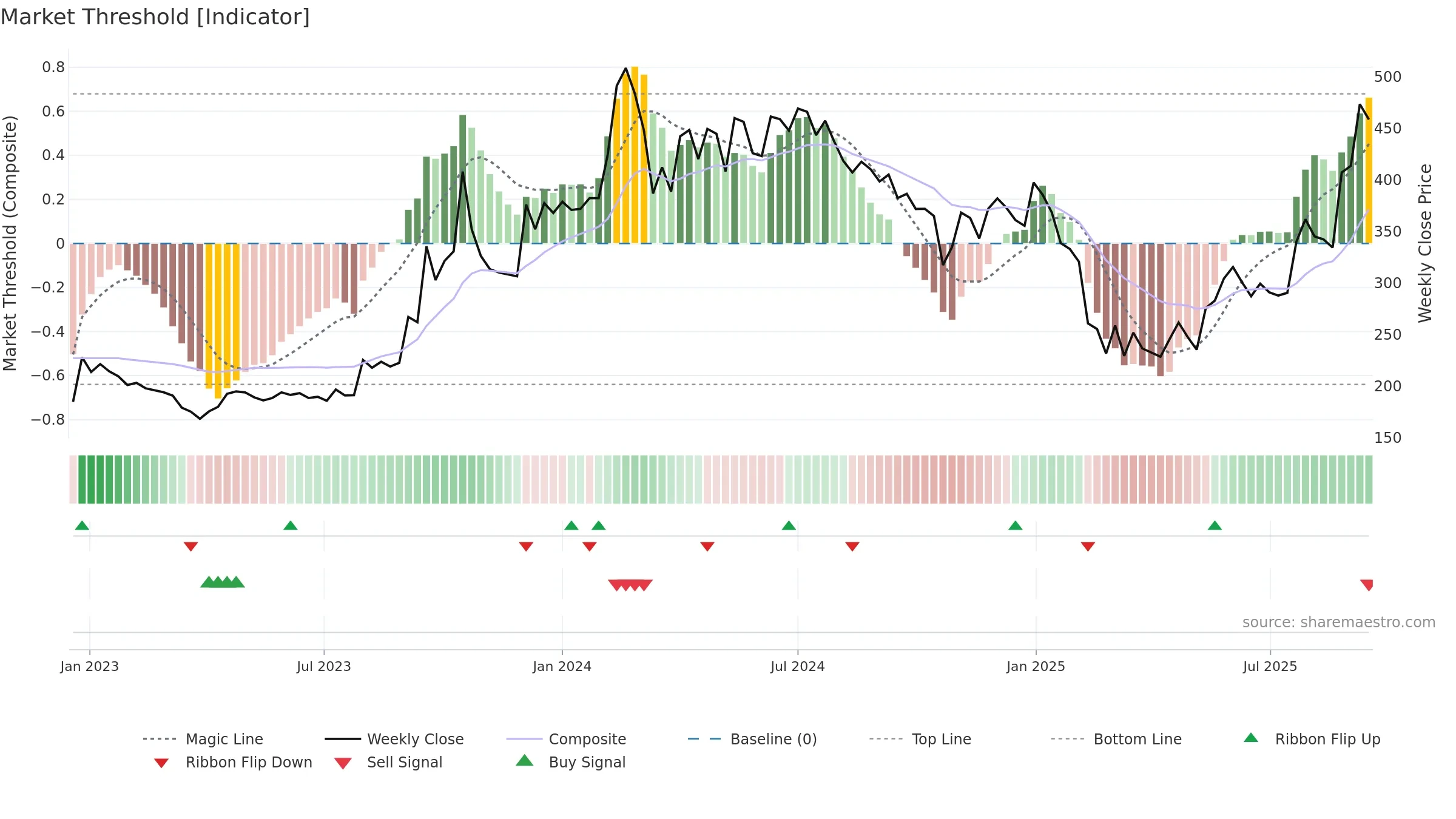
Task: Click the ribbon flip down marker in early 2023
Action: (x=191, y=547)
